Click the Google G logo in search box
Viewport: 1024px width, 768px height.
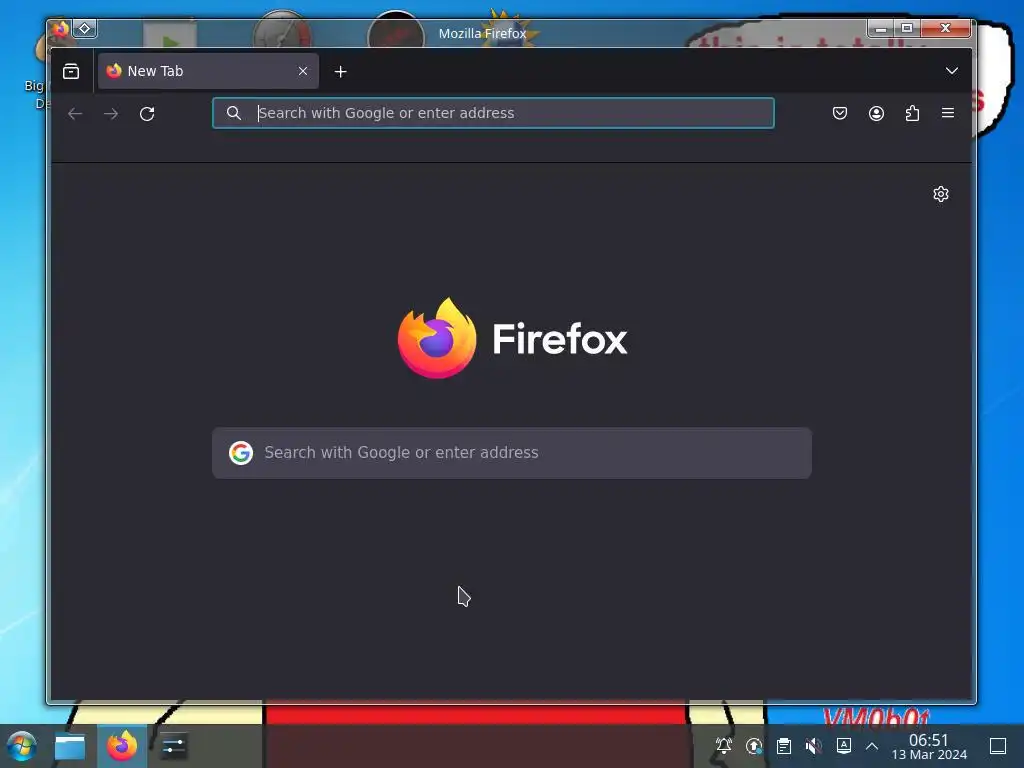[x=241, y=453]
